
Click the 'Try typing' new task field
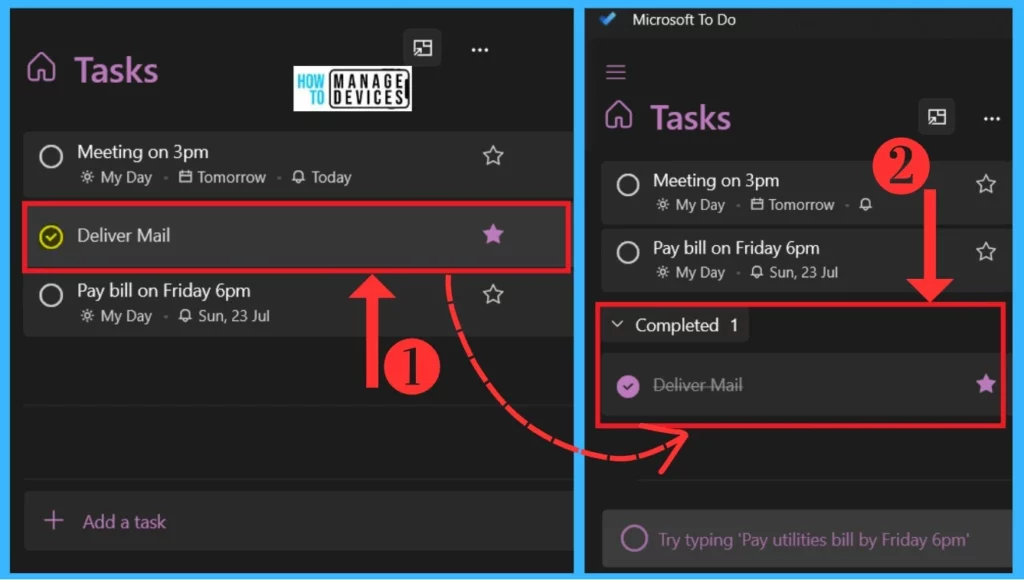coord(807,539)
